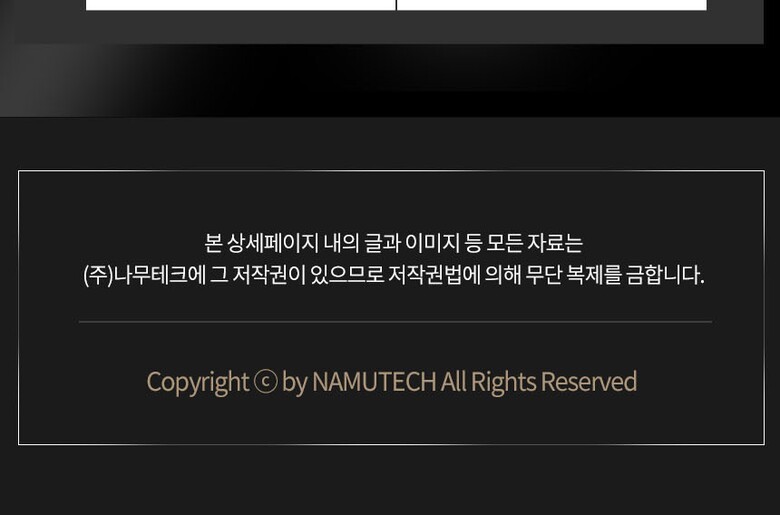Screen dimensions: 780x515
Task: Click the vertical divider between the white panels
Action: click(396, 5)
